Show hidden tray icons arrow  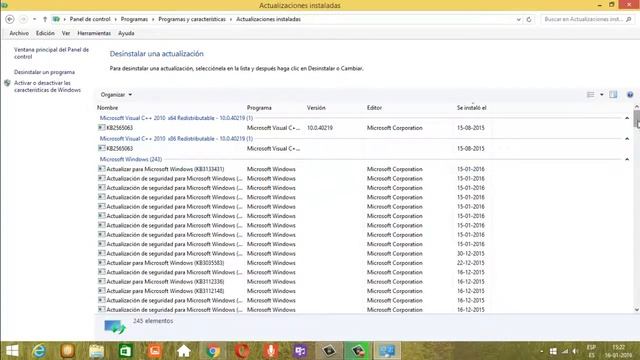pyautogui.click(x=542, y=351)
